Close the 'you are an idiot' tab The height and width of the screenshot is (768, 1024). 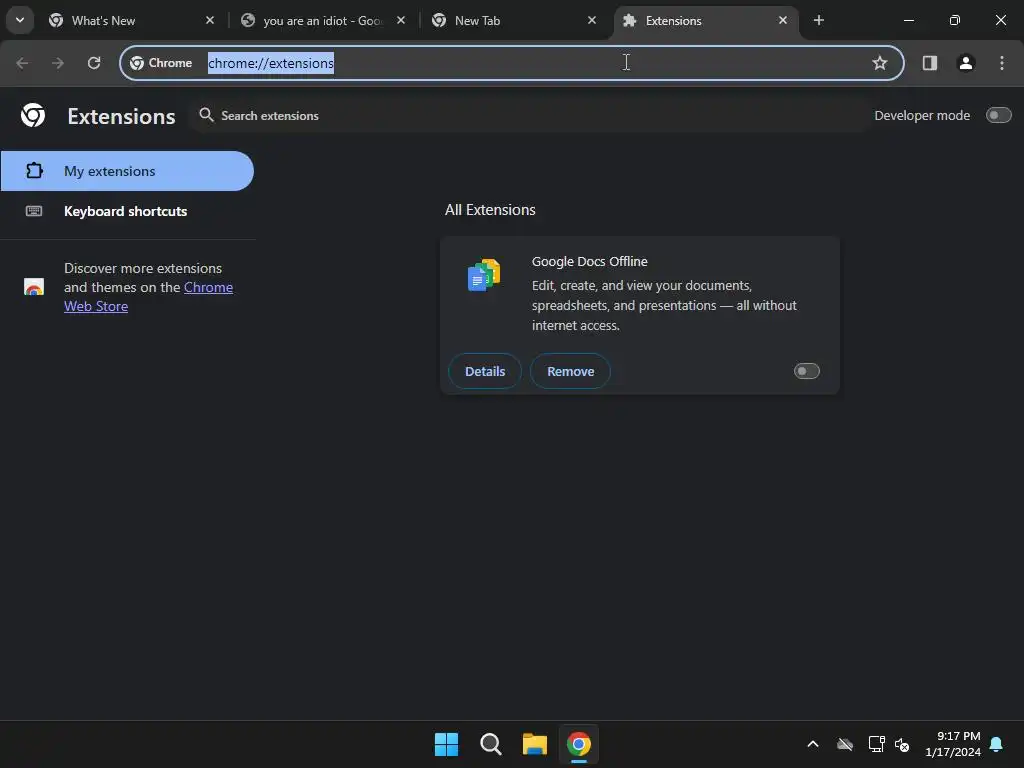[x=401, y=20]
